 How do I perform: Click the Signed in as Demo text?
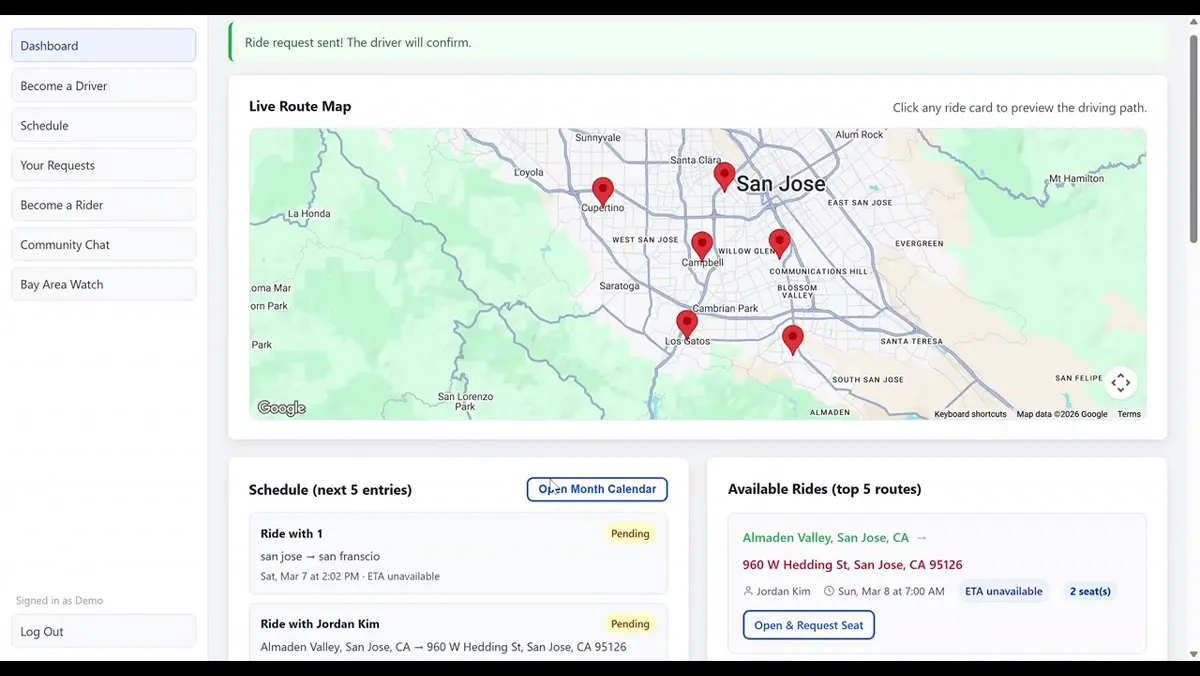(59, 601)
